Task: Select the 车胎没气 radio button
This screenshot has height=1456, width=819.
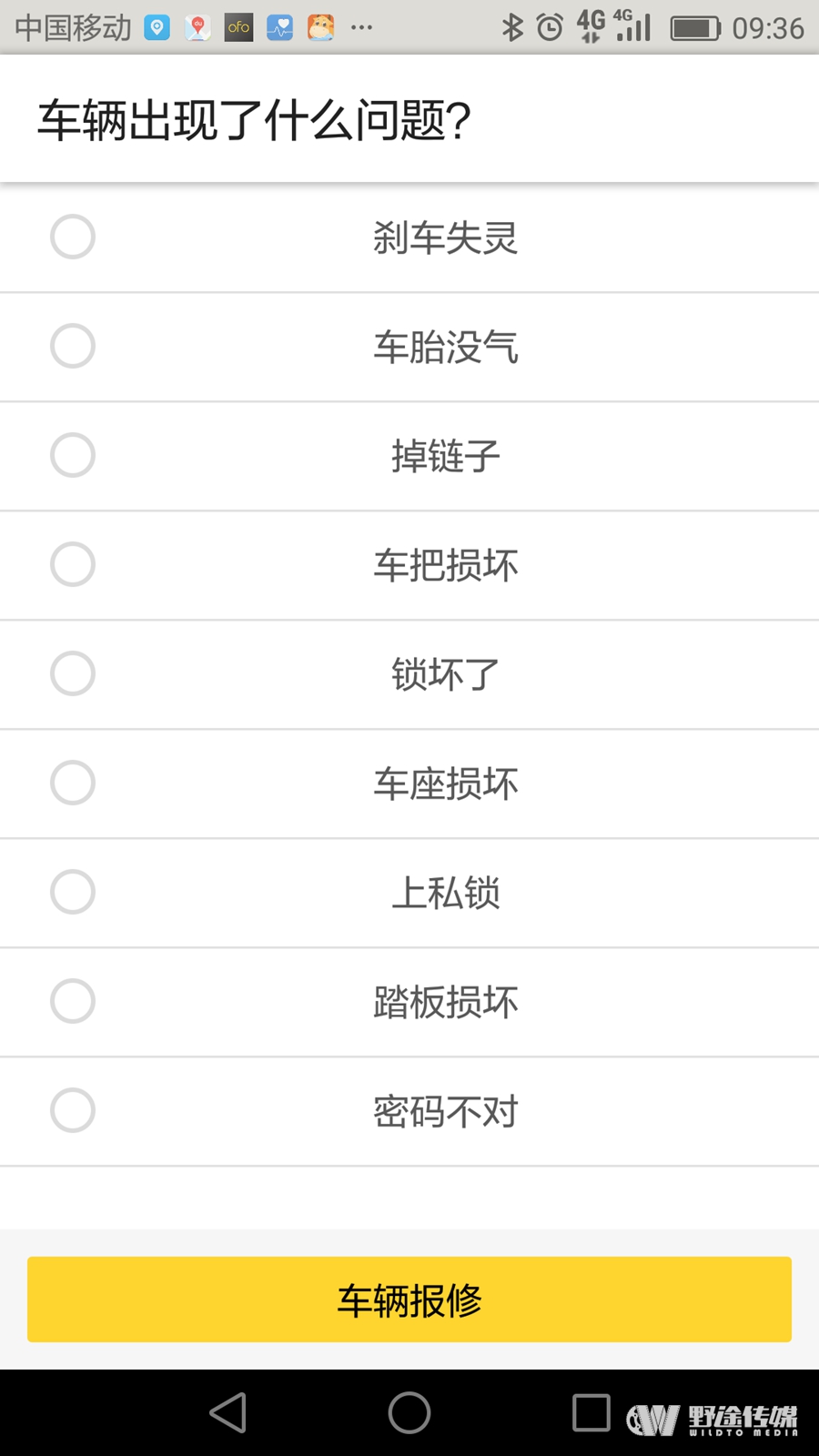Action: (x=73, y=346)
